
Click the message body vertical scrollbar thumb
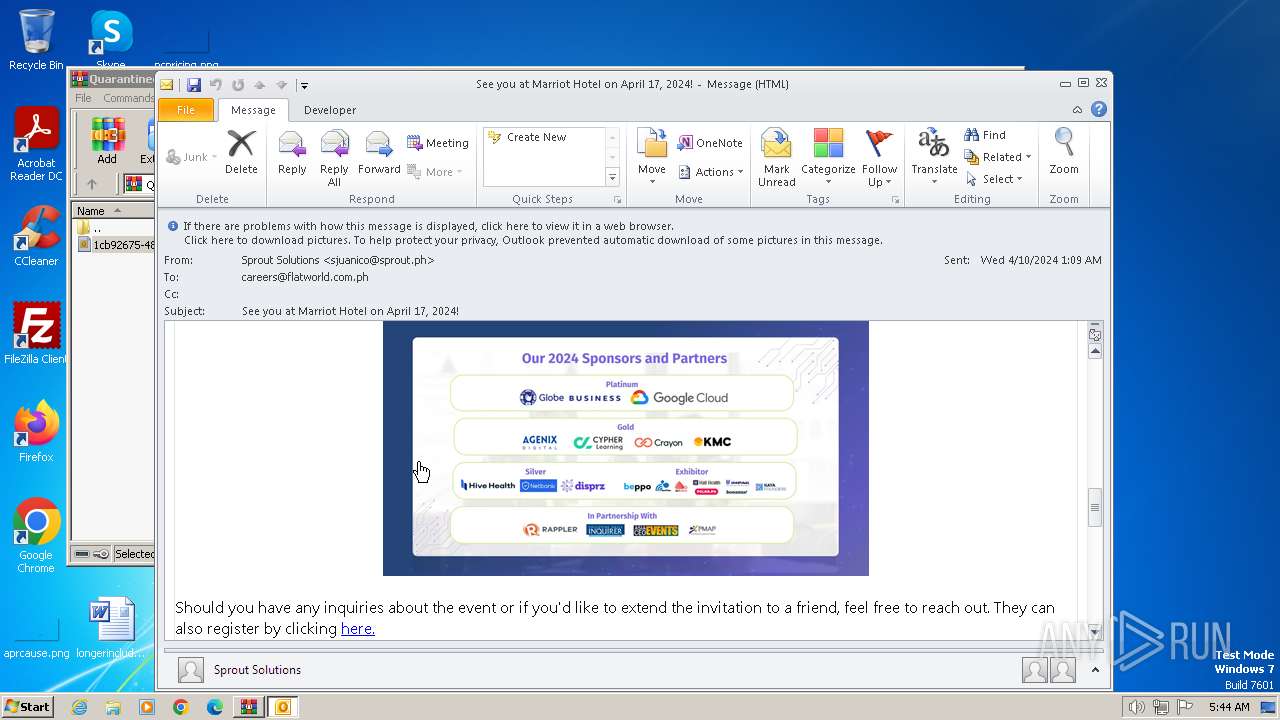pos(1095,507)
